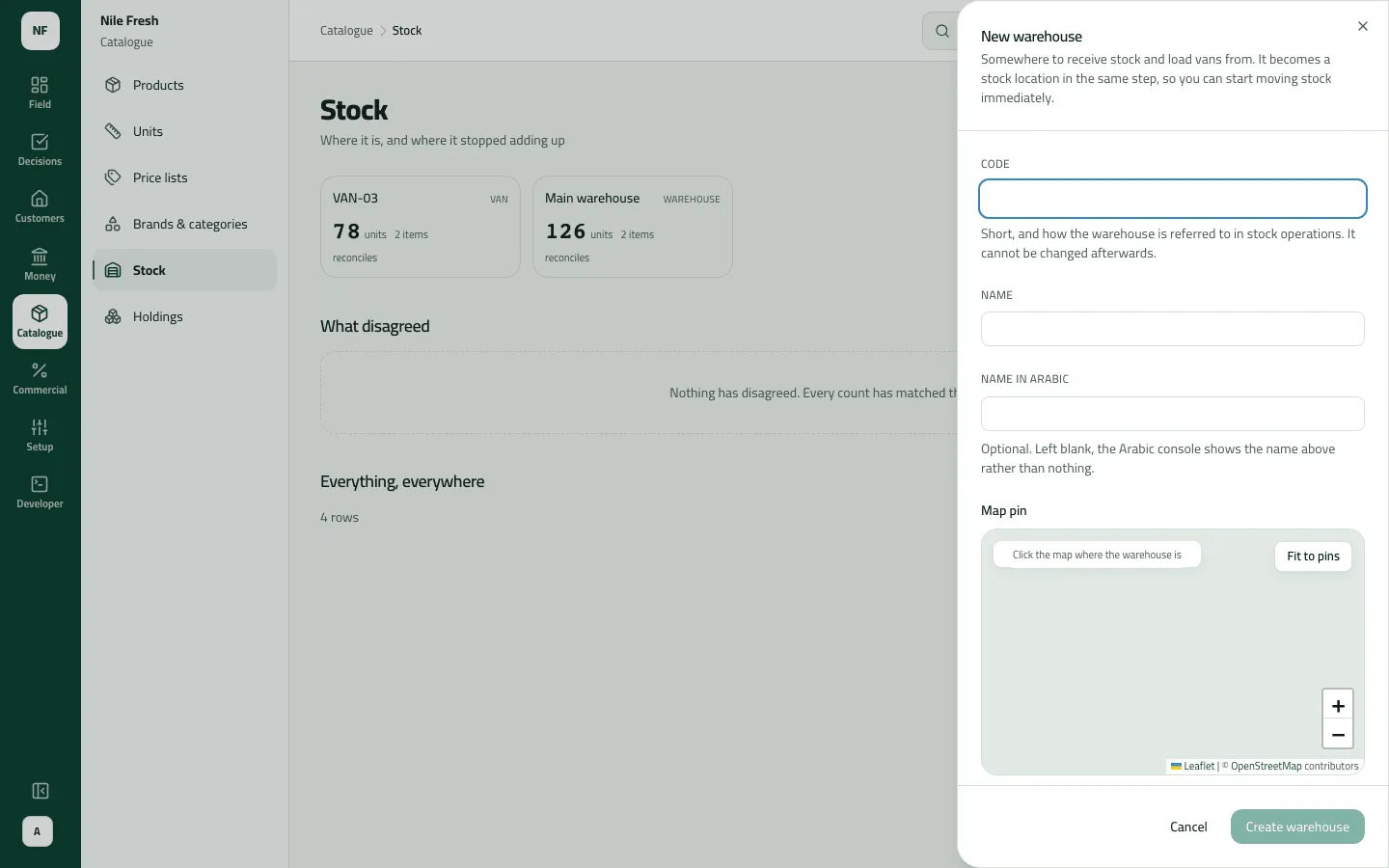The height and width of the screenshot is (868, 1389).
Task: Click the Fit to pins button
Action: (1313, 556)
